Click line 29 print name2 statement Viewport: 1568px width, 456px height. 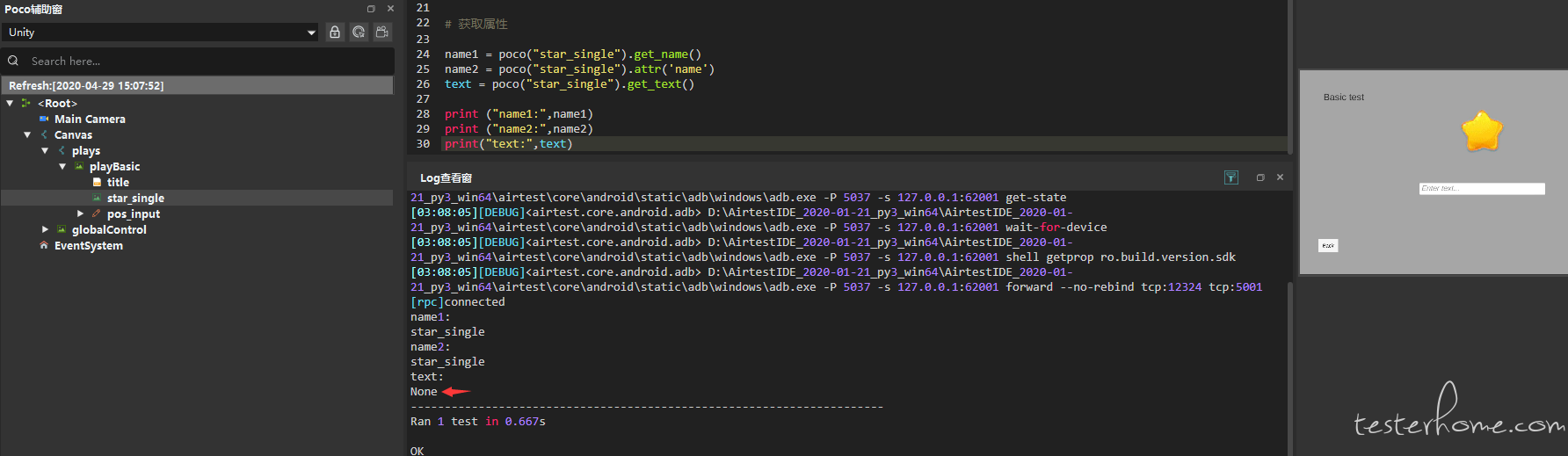click(519, 129)
